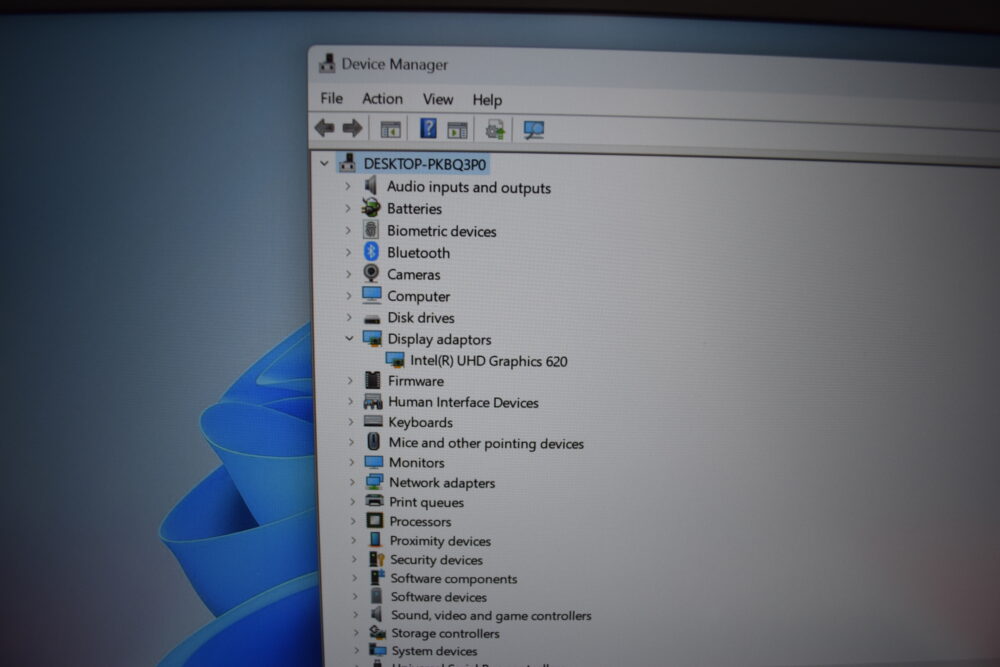Click the Update driver toolbar icon
Viewport: 1000px width, 667px height.
[495, 129]
